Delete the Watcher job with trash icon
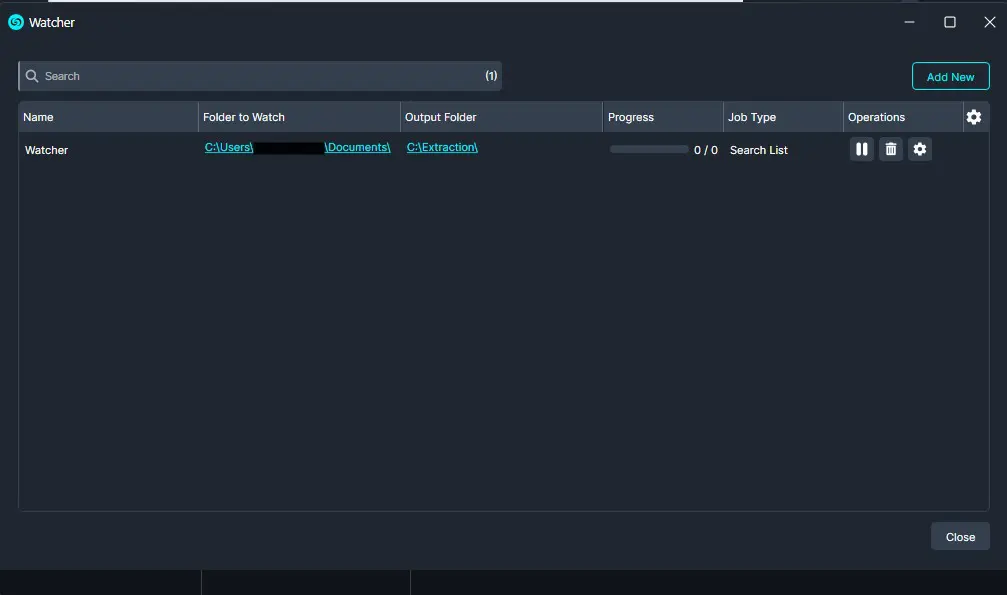 (891, 149)
